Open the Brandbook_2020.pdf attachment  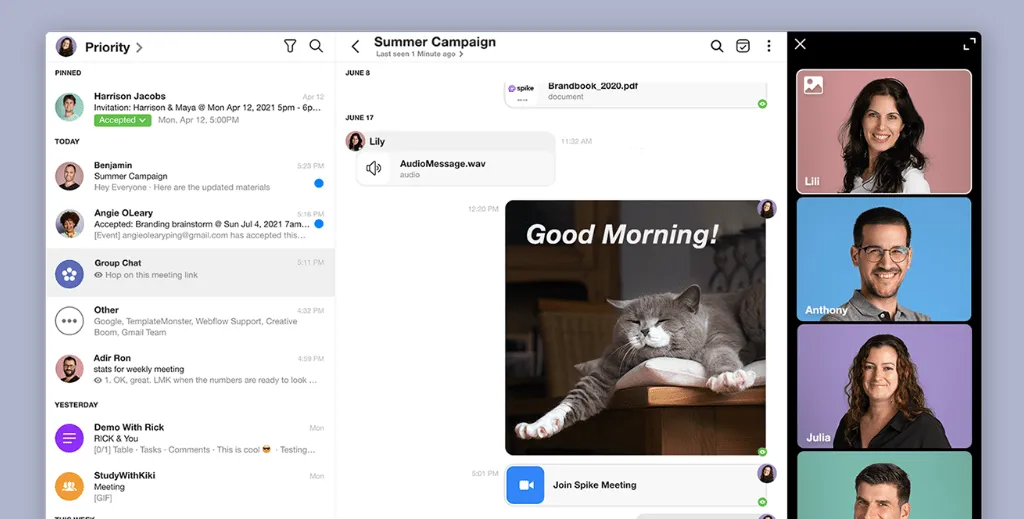636,93
